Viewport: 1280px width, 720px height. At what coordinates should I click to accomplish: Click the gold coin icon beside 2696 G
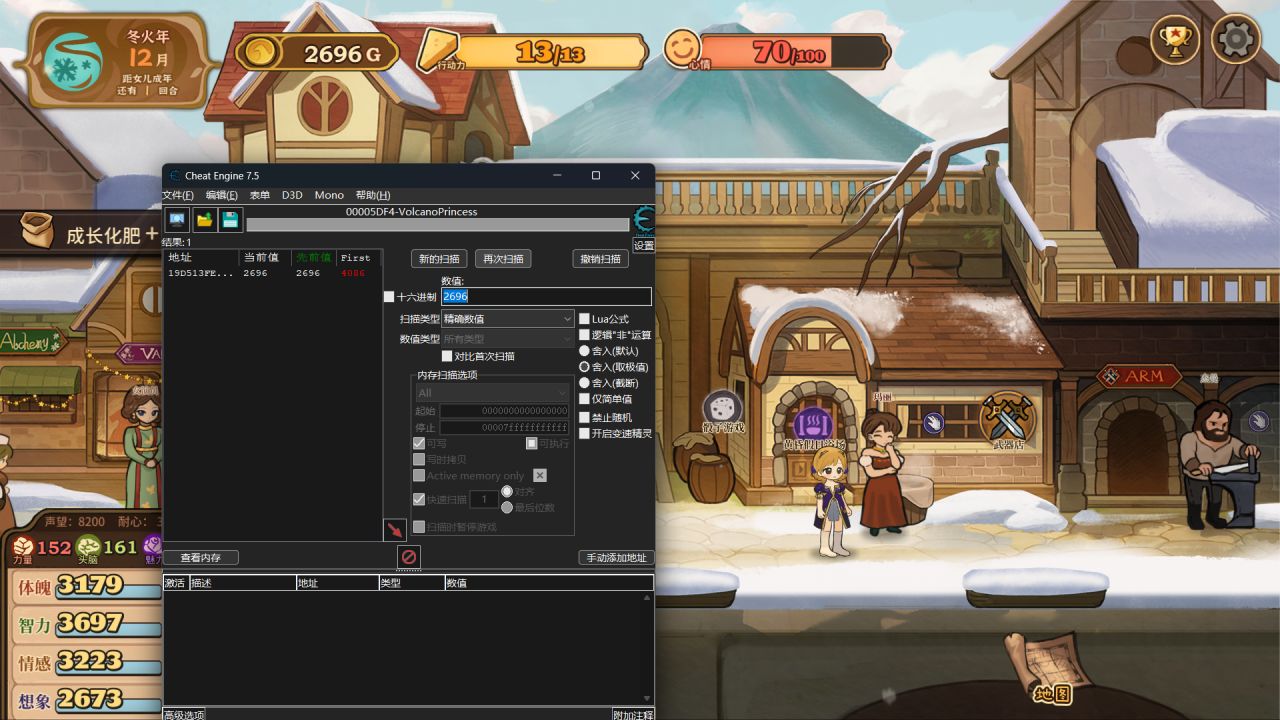(262, 53)
